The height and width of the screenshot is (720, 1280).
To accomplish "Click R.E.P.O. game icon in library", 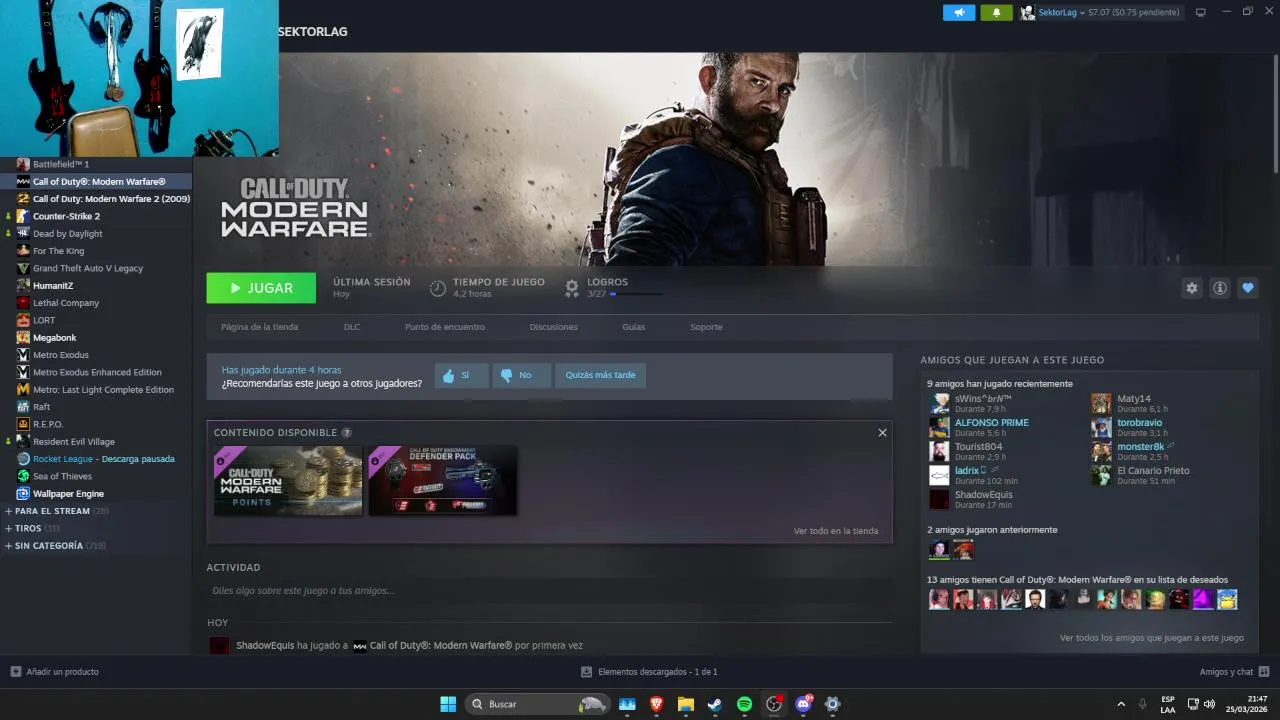I will [23, 424].
